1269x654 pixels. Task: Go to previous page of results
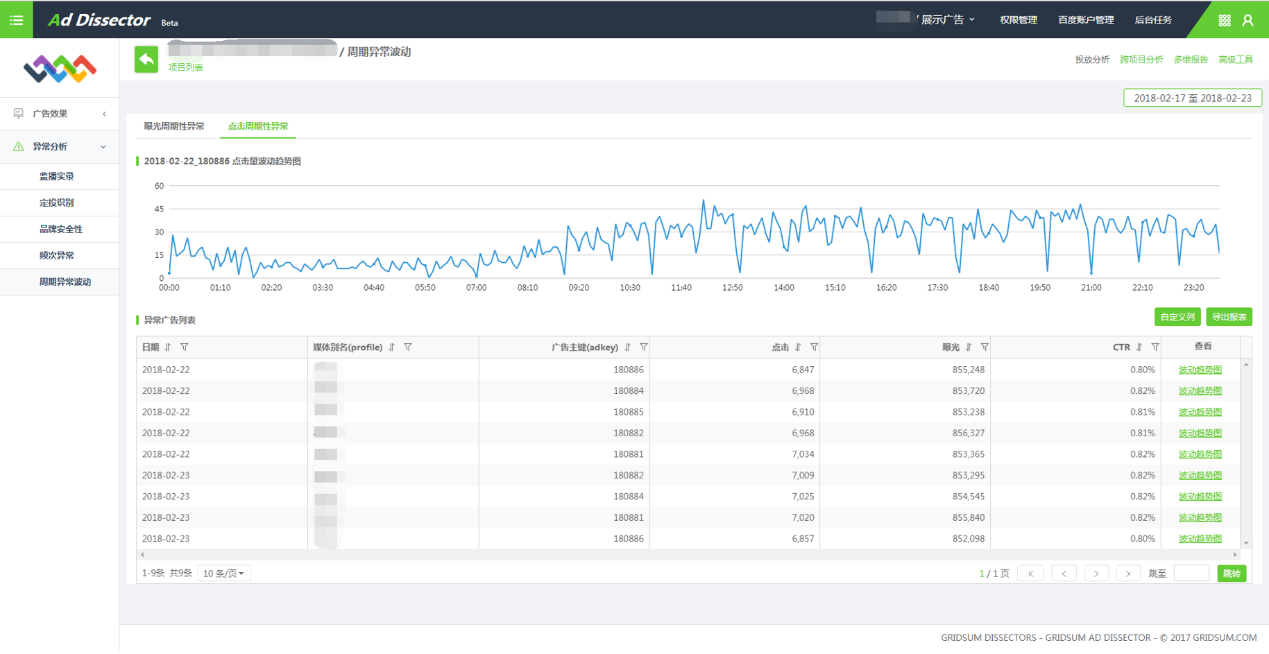pos(1064,573)
